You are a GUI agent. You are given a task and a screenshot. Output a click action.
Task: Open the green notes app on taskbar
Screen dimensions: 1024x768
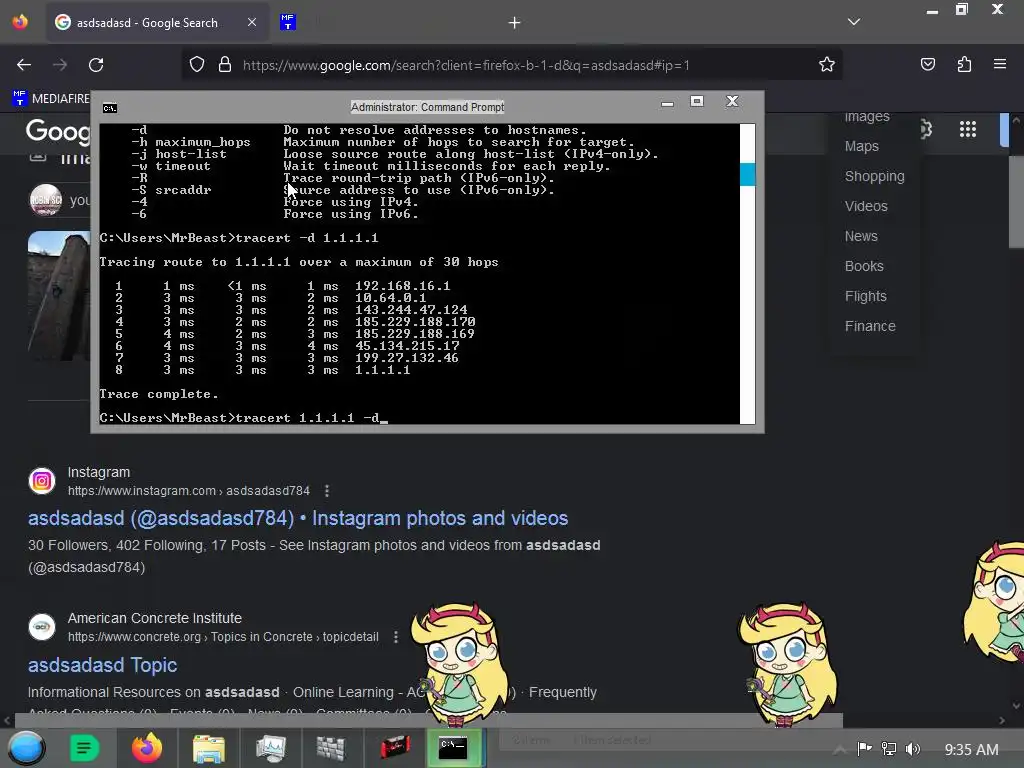[x=84, y=748]
